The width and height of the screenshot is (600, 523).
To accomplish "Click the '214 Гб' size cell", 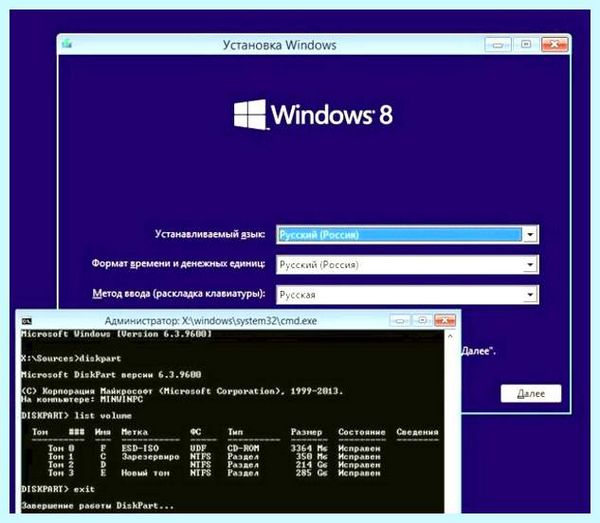I will coord(311,464).
